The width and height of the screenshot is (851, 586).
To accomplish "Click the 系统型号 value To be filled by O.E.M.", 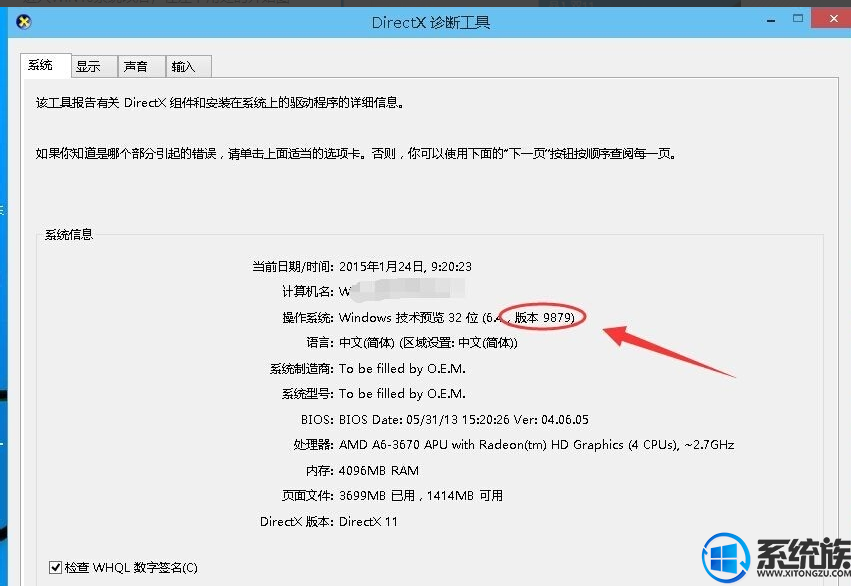I will [x=402, y=394].
